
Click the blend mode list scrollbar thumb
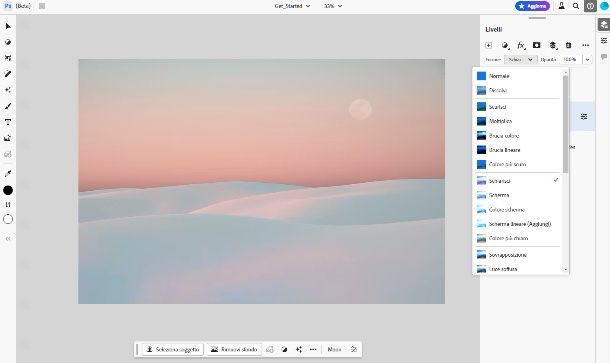click(566, 124)
